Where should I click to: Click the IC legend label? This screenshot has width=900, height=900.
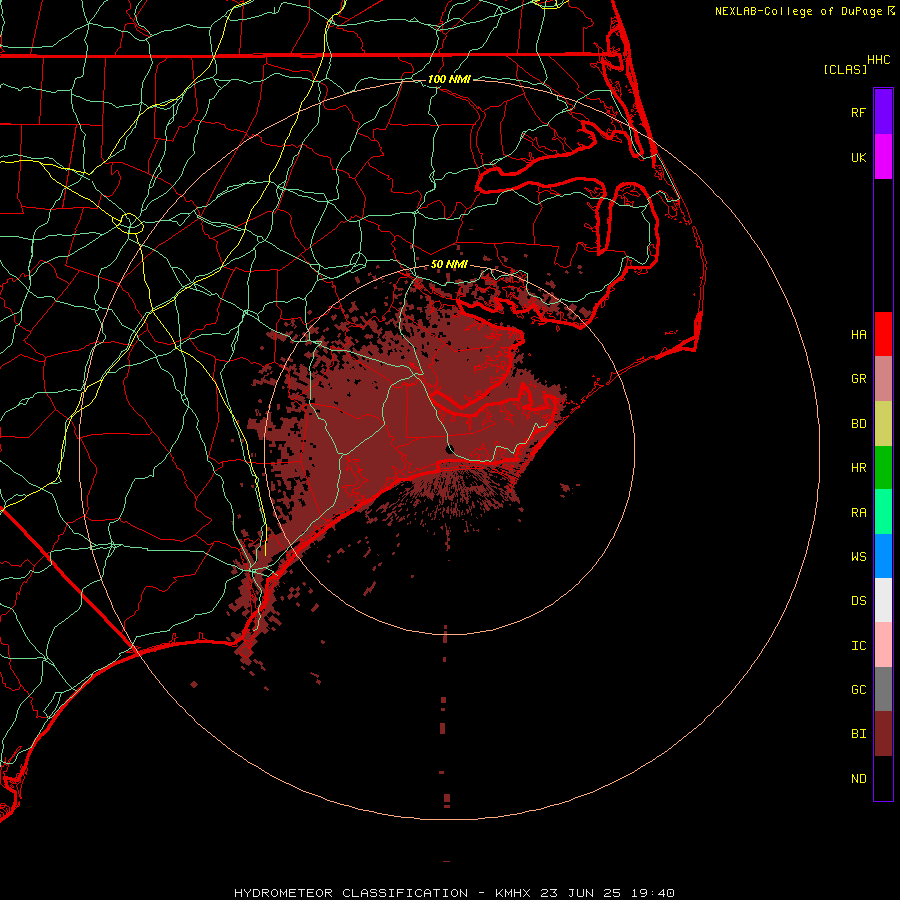coord(858,646)
